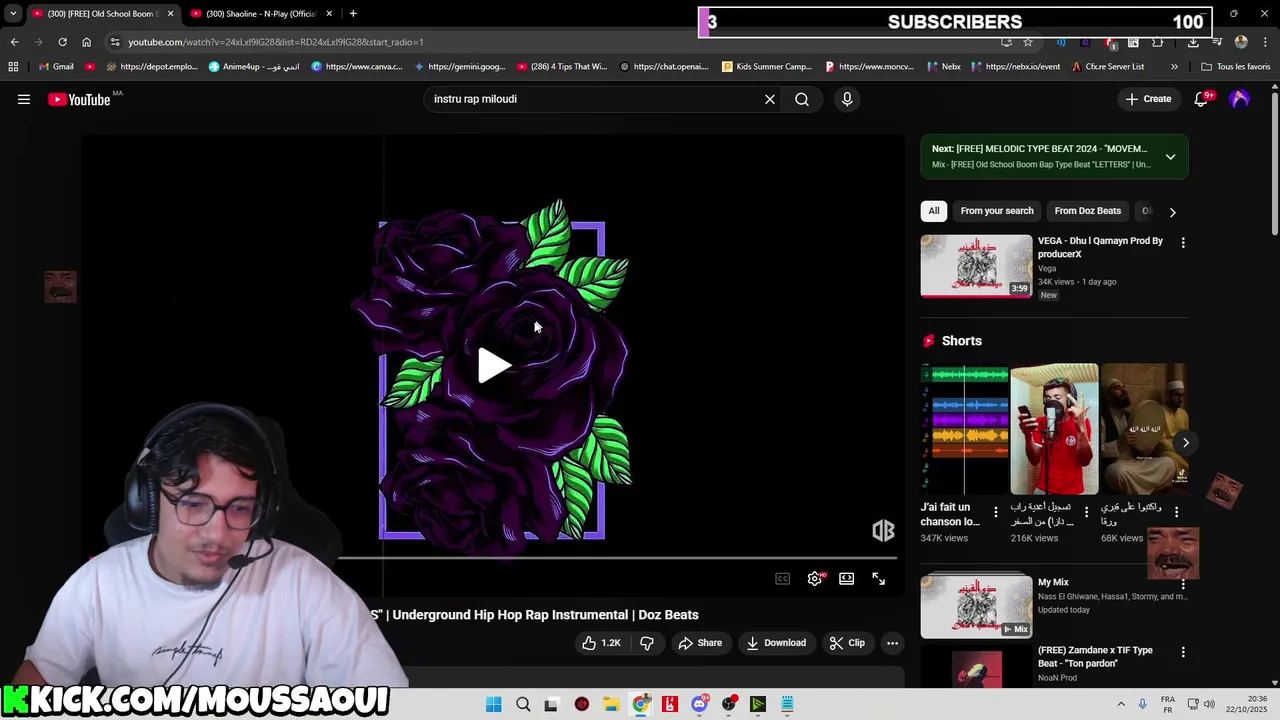Clear the YouTube search box text
The height and width of the screenshot is (720, 1280).
[x=769, y=99]
